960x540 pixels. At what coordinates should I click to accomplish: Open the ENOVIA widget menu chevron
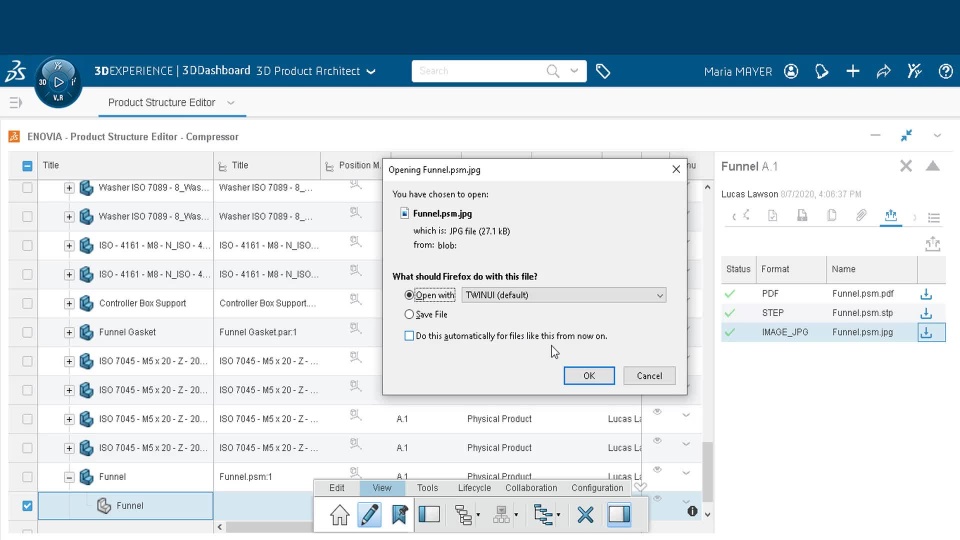pos(937,135)
